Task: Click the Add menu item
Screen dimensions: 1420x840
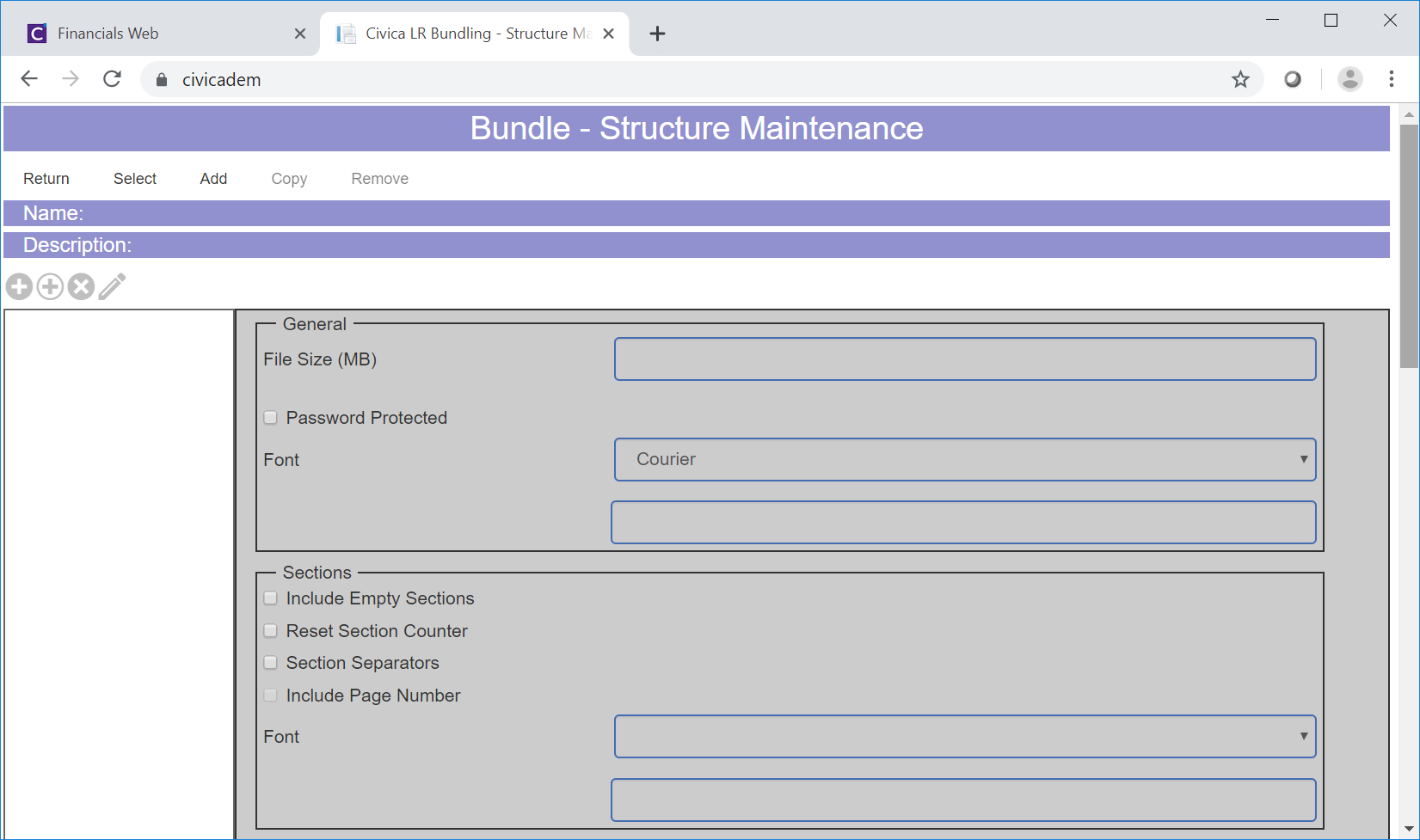Action: tap(213, 179)
